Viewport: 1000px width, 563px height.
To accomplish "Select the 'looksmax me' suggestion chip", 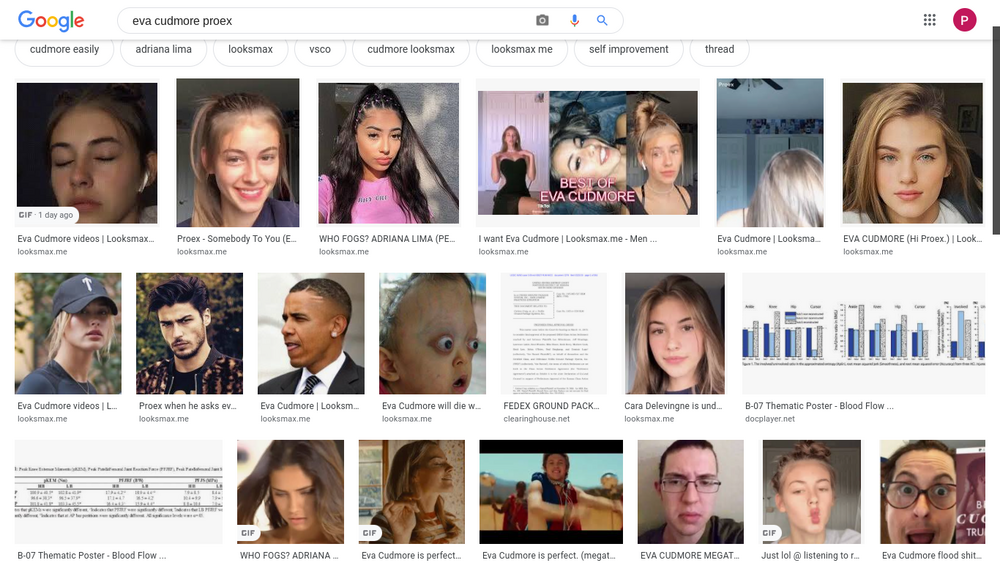I will [522, 50].
